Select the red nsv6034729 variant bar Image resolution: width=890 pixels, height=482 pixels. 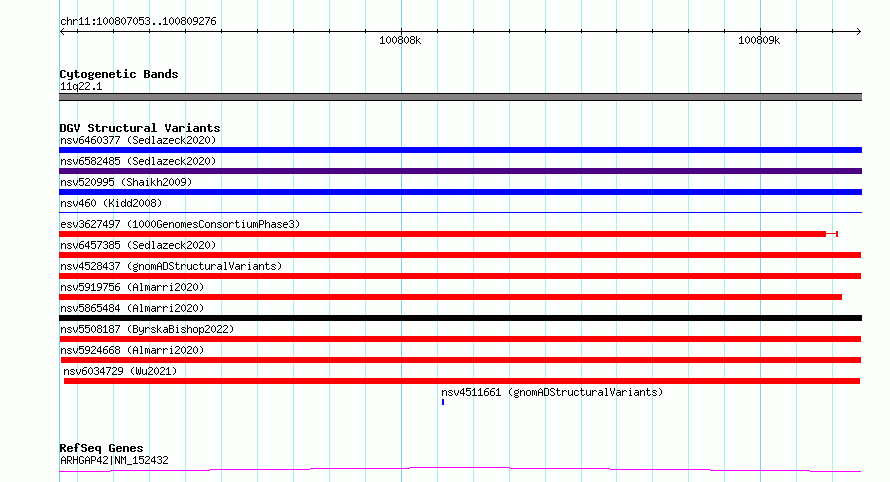pos(462,381)
